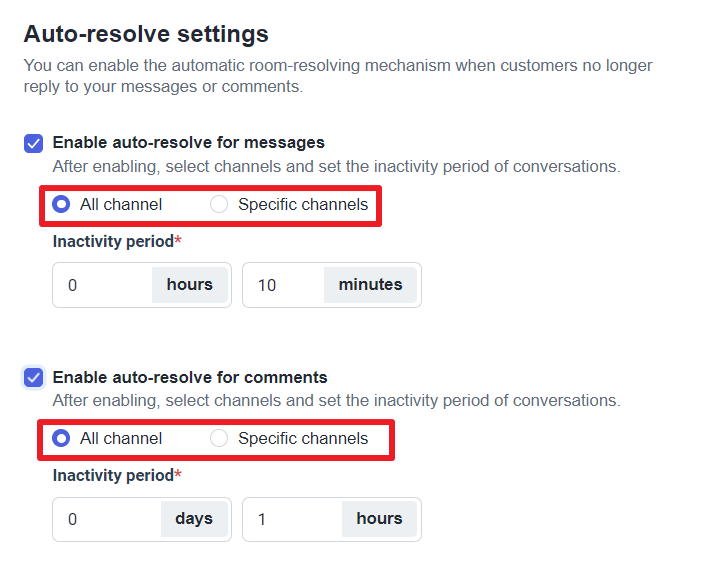The image size is (702, 571).
Task: Choose Specific channels radio for messages
Action: pos(219,205)
